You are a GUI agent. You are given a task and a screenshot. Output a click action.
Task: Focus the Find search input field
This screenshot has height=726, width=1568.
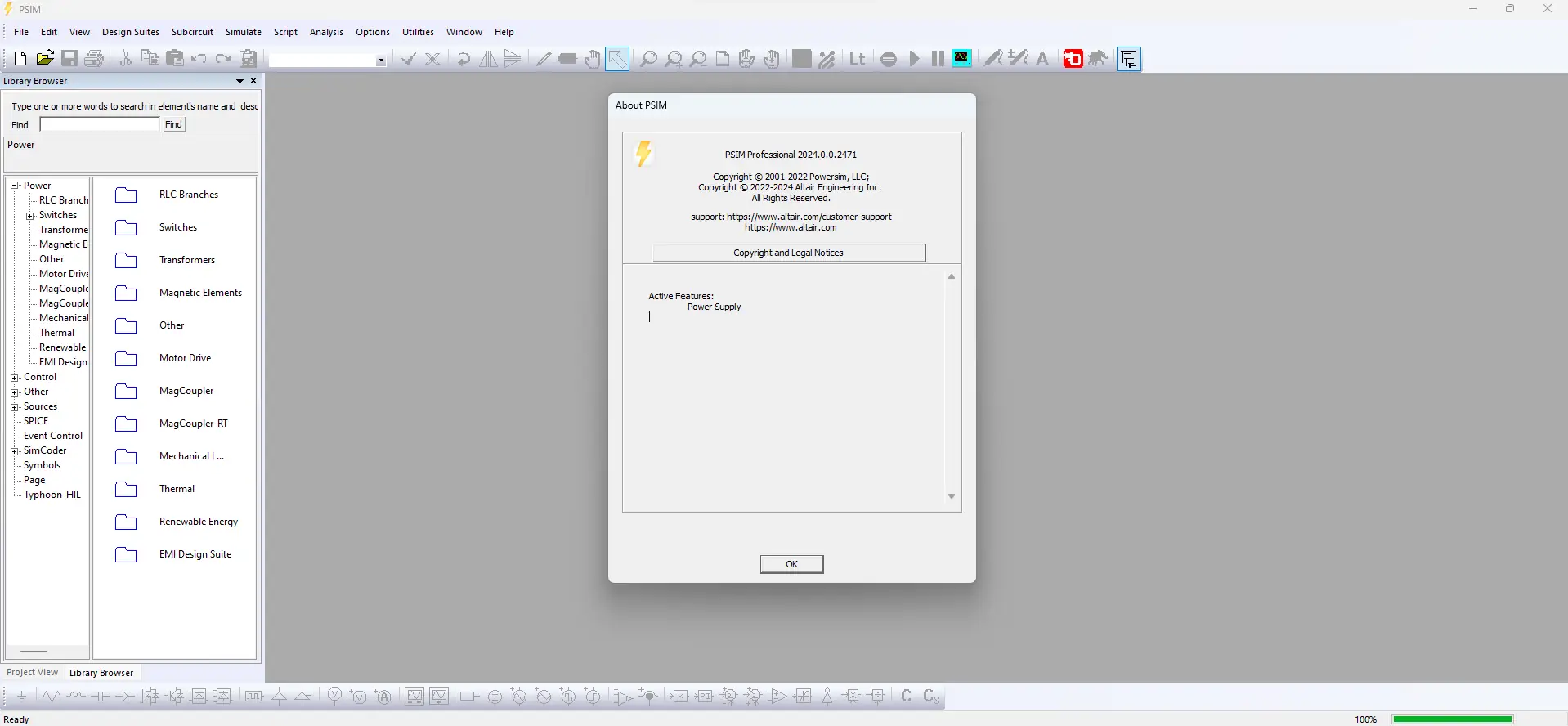point(100,124)
